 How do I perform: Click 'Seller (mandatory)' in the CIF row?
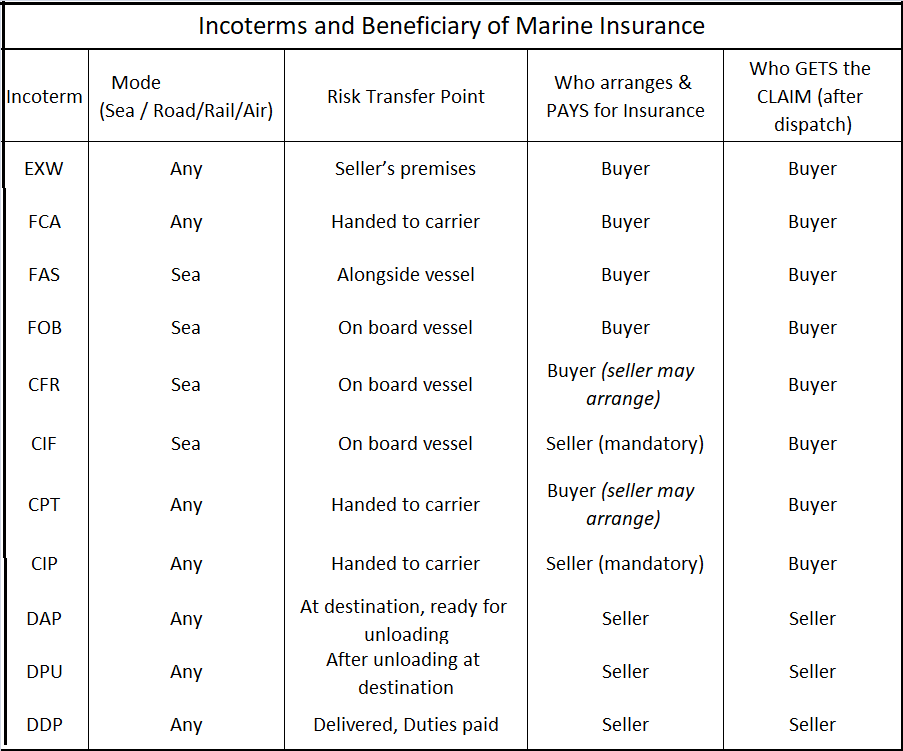pos(625,444)
